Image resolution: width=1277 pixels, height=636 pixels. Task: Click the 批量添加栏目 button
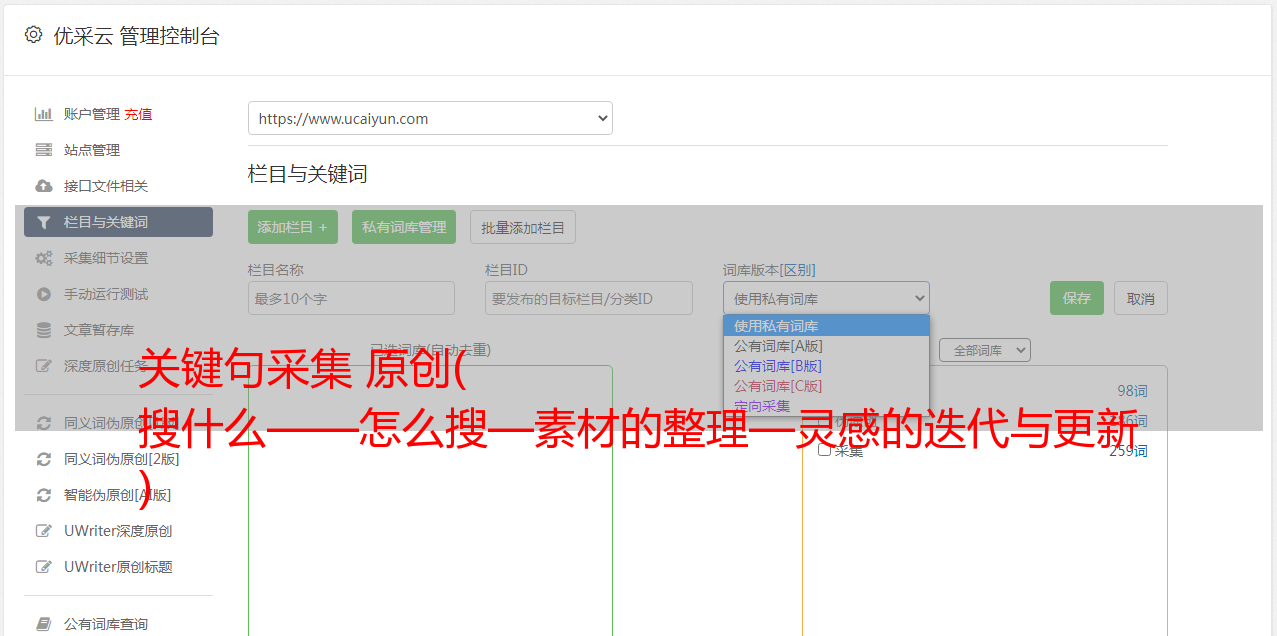(x=523, y=227)
